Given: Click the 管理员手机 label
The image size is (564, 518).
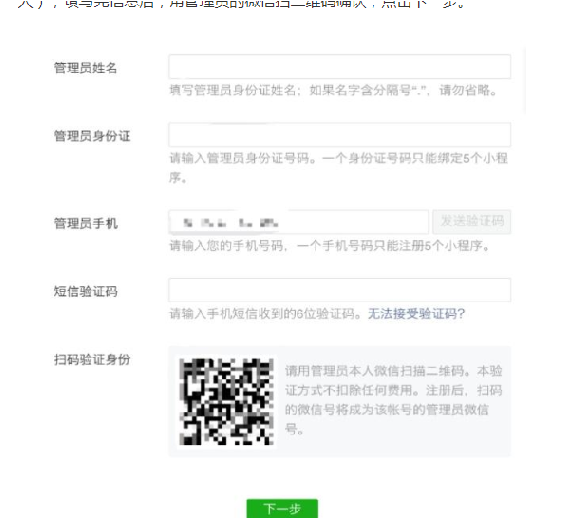Looking at the screenshot, I should pyautogui.click(x=86, y=223).
